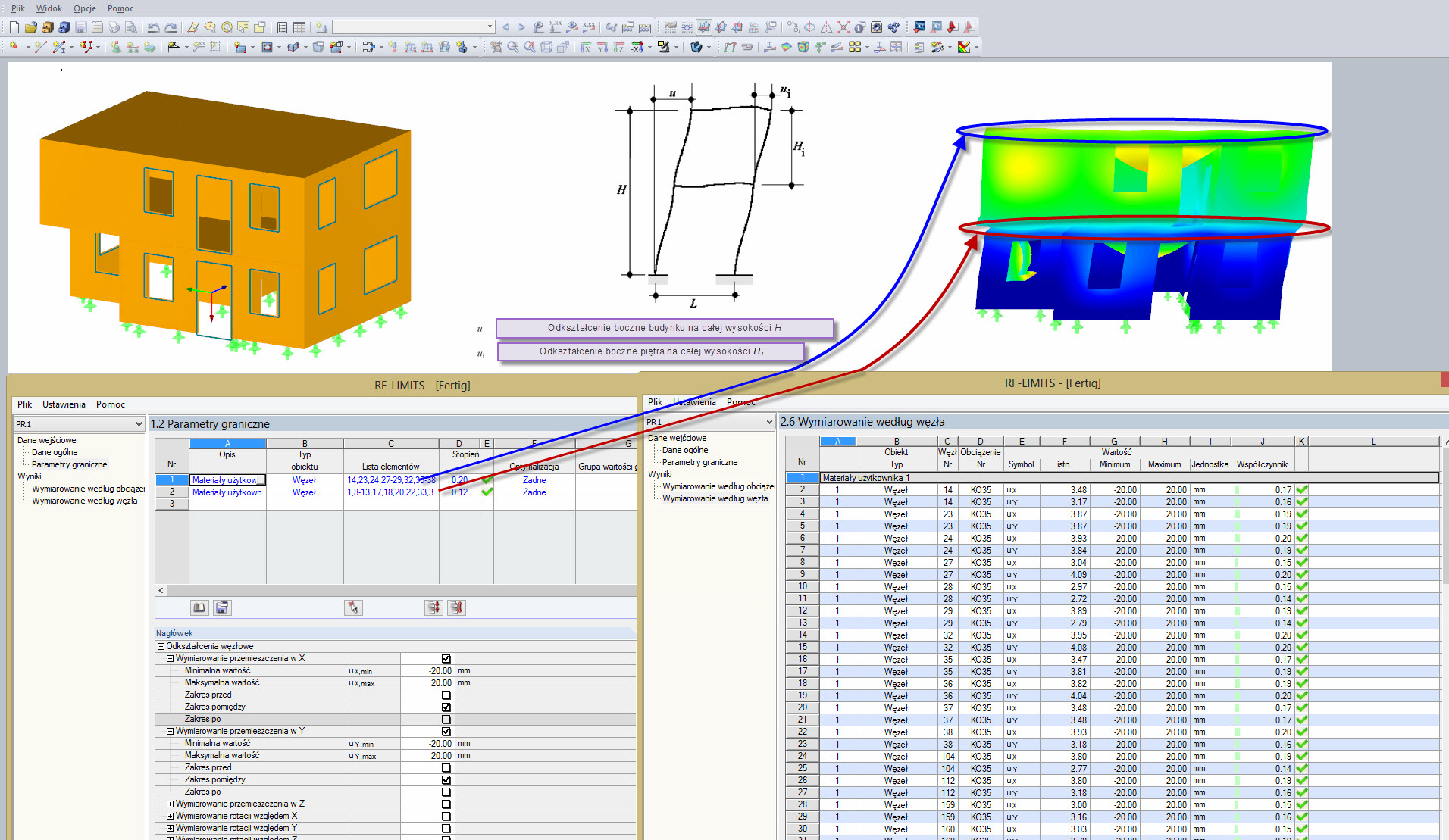The height and width of the screenshot is (840, 1449).
Task: Open the main 'Pomoc' menu
Action: click(120, 8)
